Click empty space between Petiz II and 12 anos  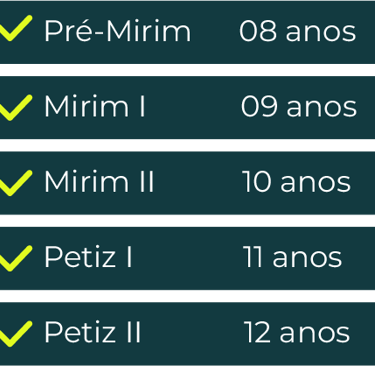point(192,334)
